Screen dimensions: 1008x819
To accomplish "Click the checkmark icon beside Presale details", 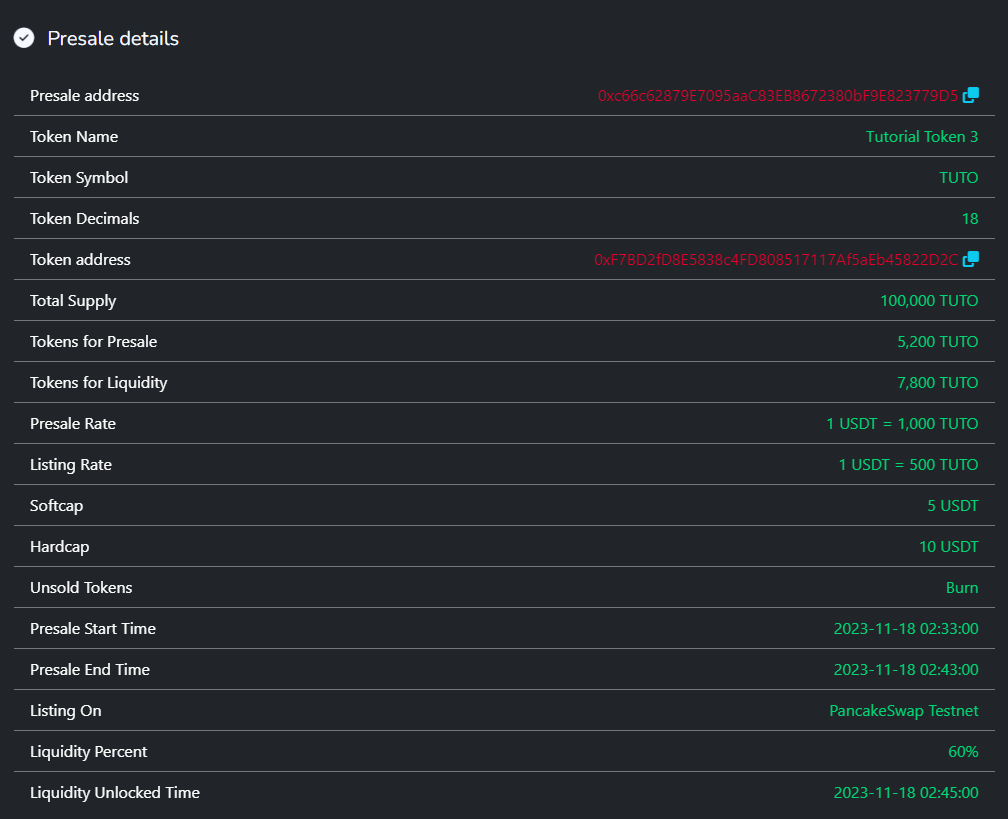I will pyautogui.click(x=24, y=38).
